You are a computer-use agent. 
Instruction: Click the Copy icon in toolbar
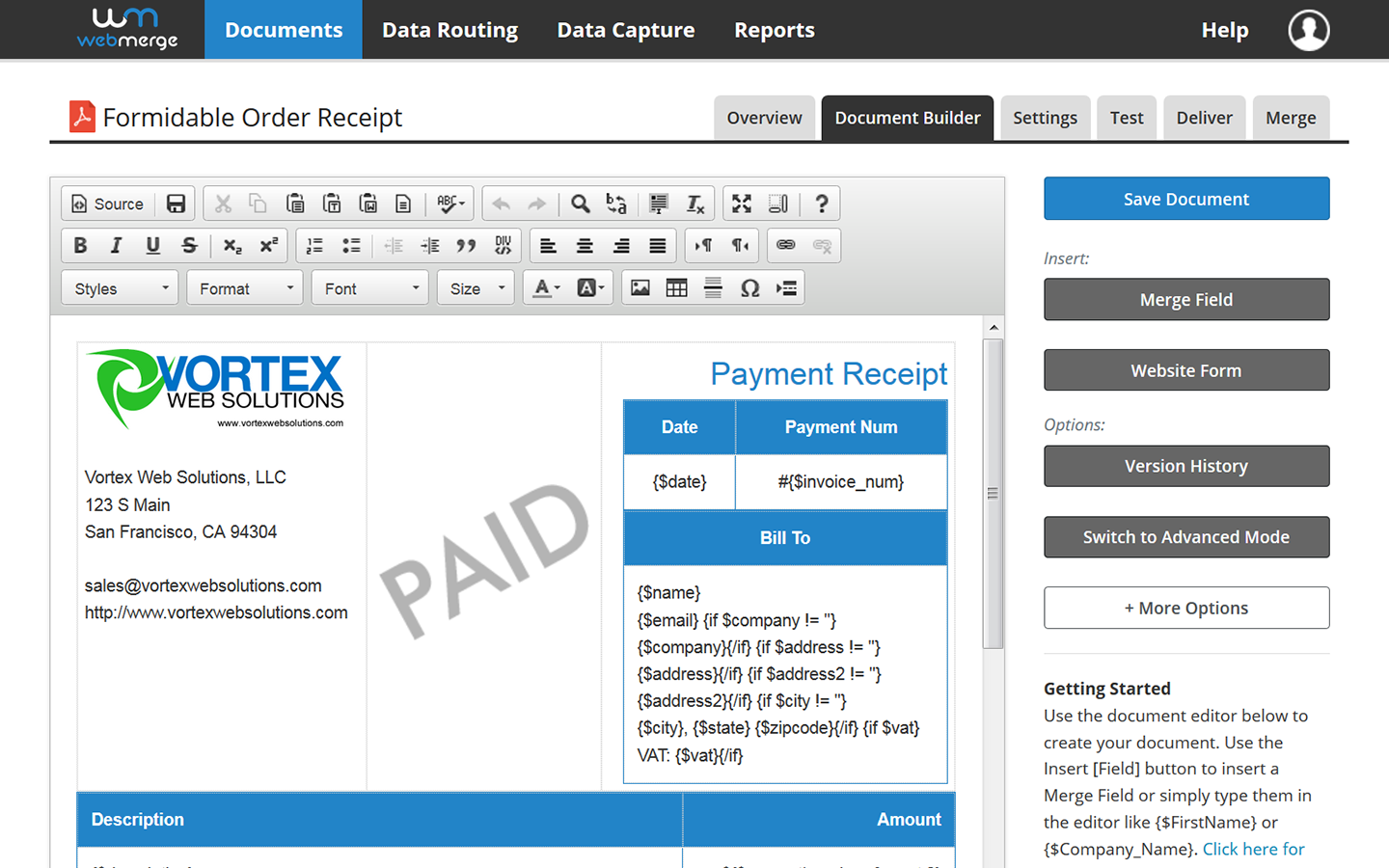point(258,204)
